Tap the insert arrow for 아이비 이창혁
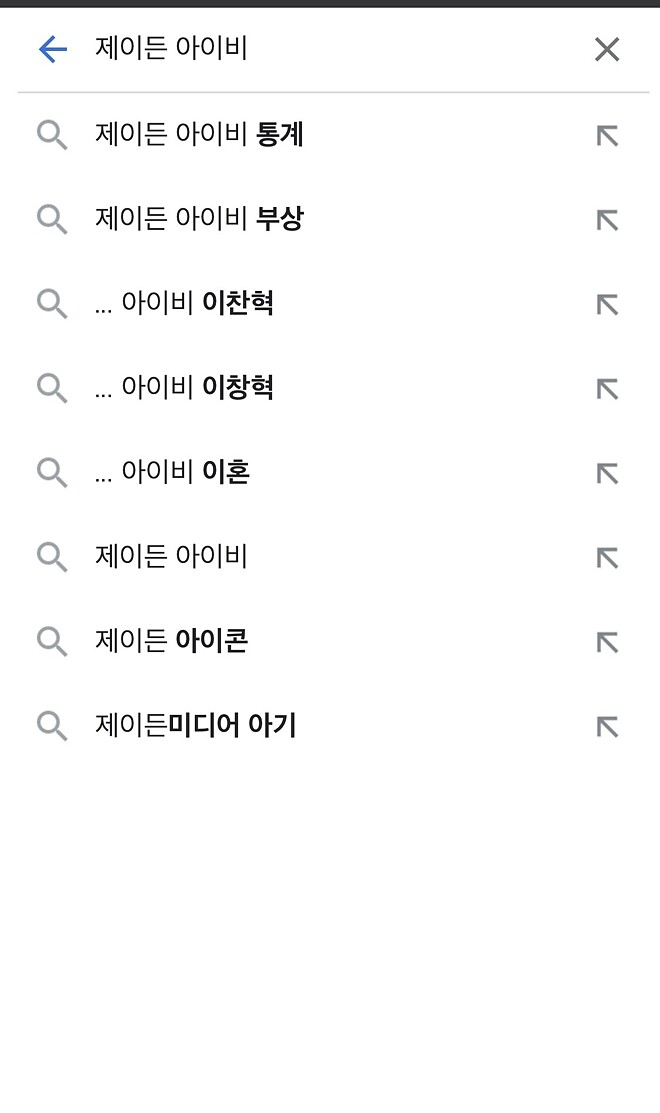 point(607,388)
